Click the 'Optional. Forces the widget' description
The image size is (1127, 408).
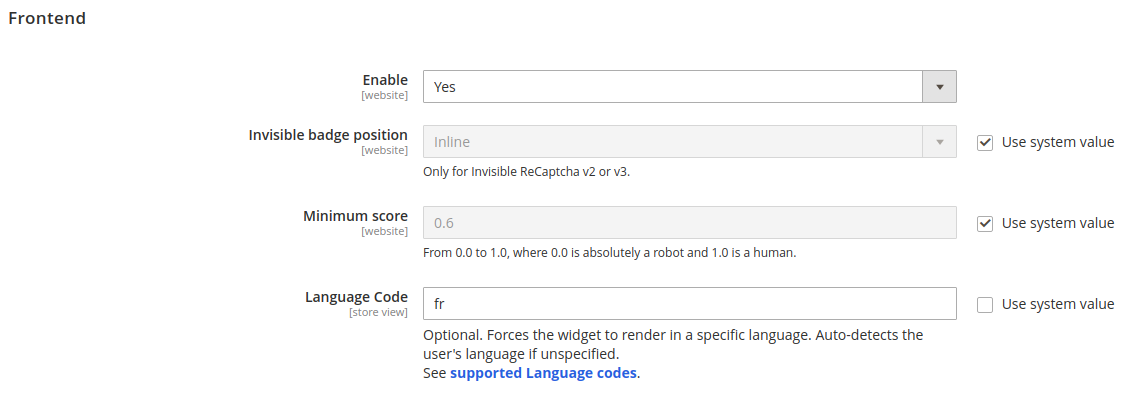[x=672, y=335]
